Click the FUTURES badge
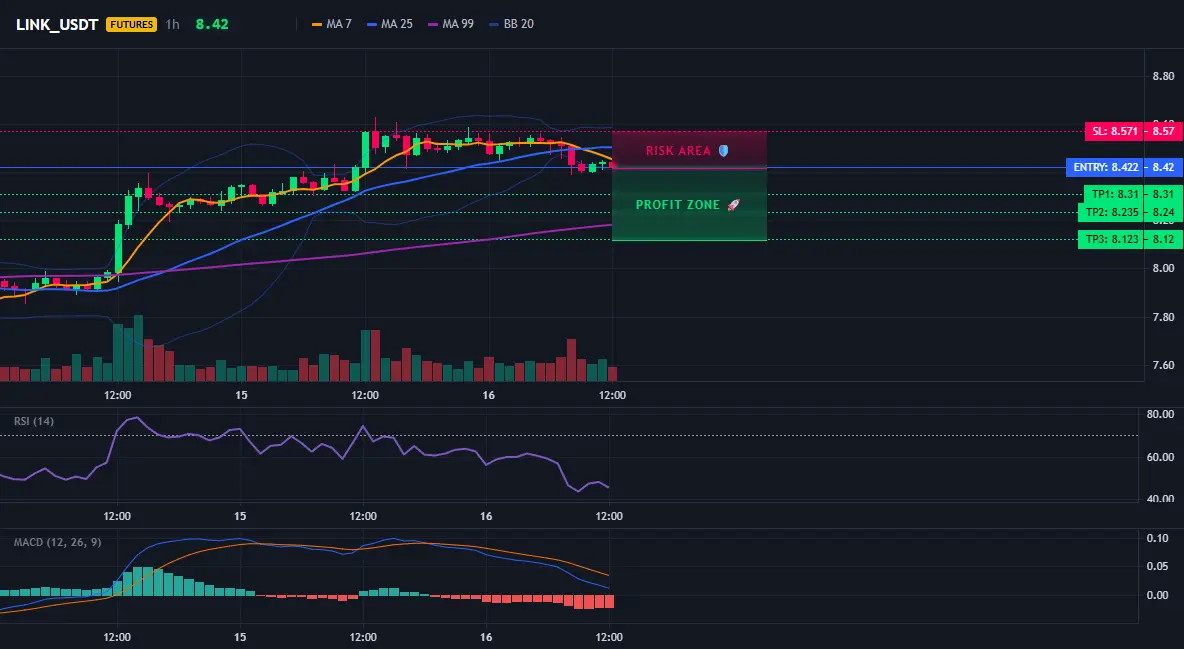 pos(131,24)
